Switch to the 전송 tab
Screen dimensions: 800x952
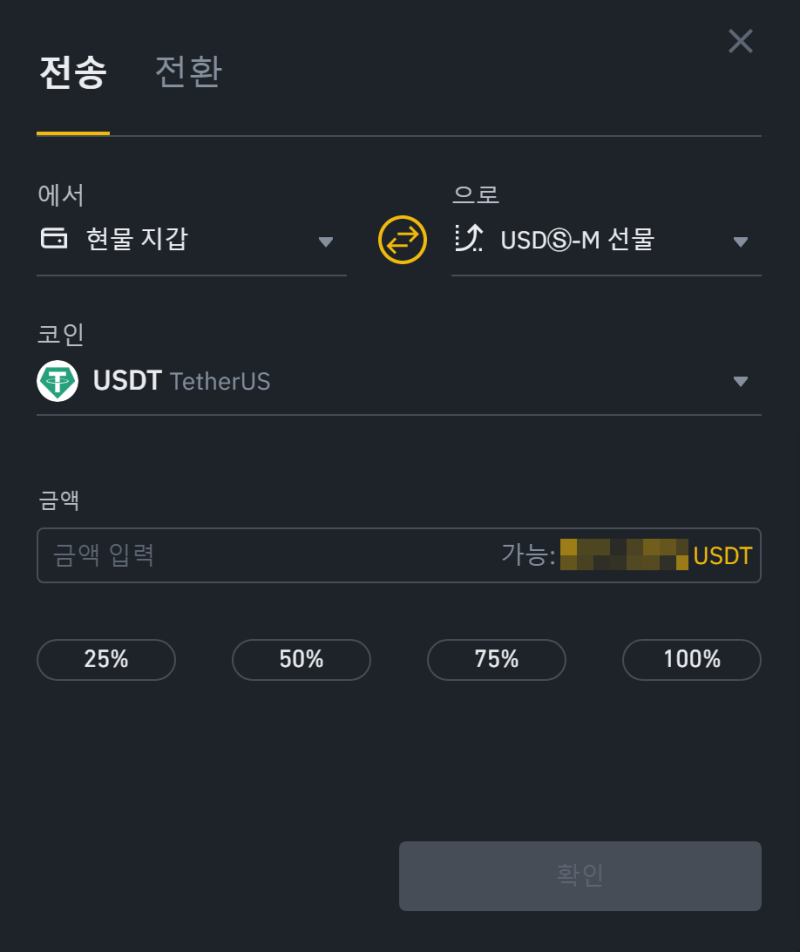73,73
